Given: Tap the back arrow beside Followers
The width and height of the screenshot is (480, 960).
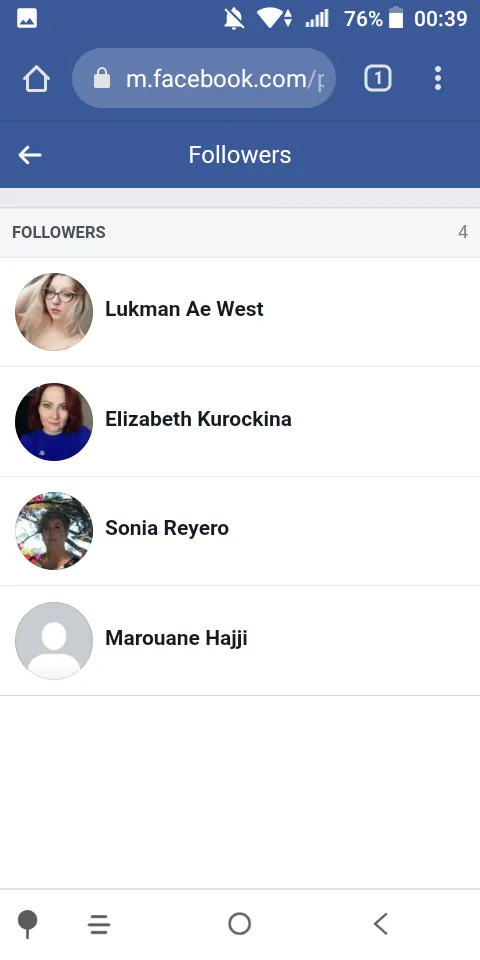Looking at the screenshot, I should tap(29, 155).
